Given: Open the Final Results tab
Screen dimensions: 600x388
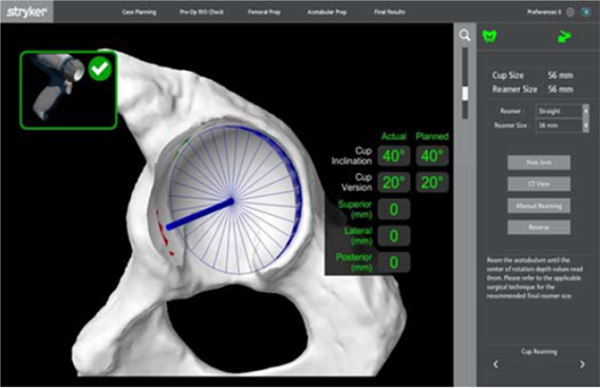Looking at the screenshot, I should 390,12.
